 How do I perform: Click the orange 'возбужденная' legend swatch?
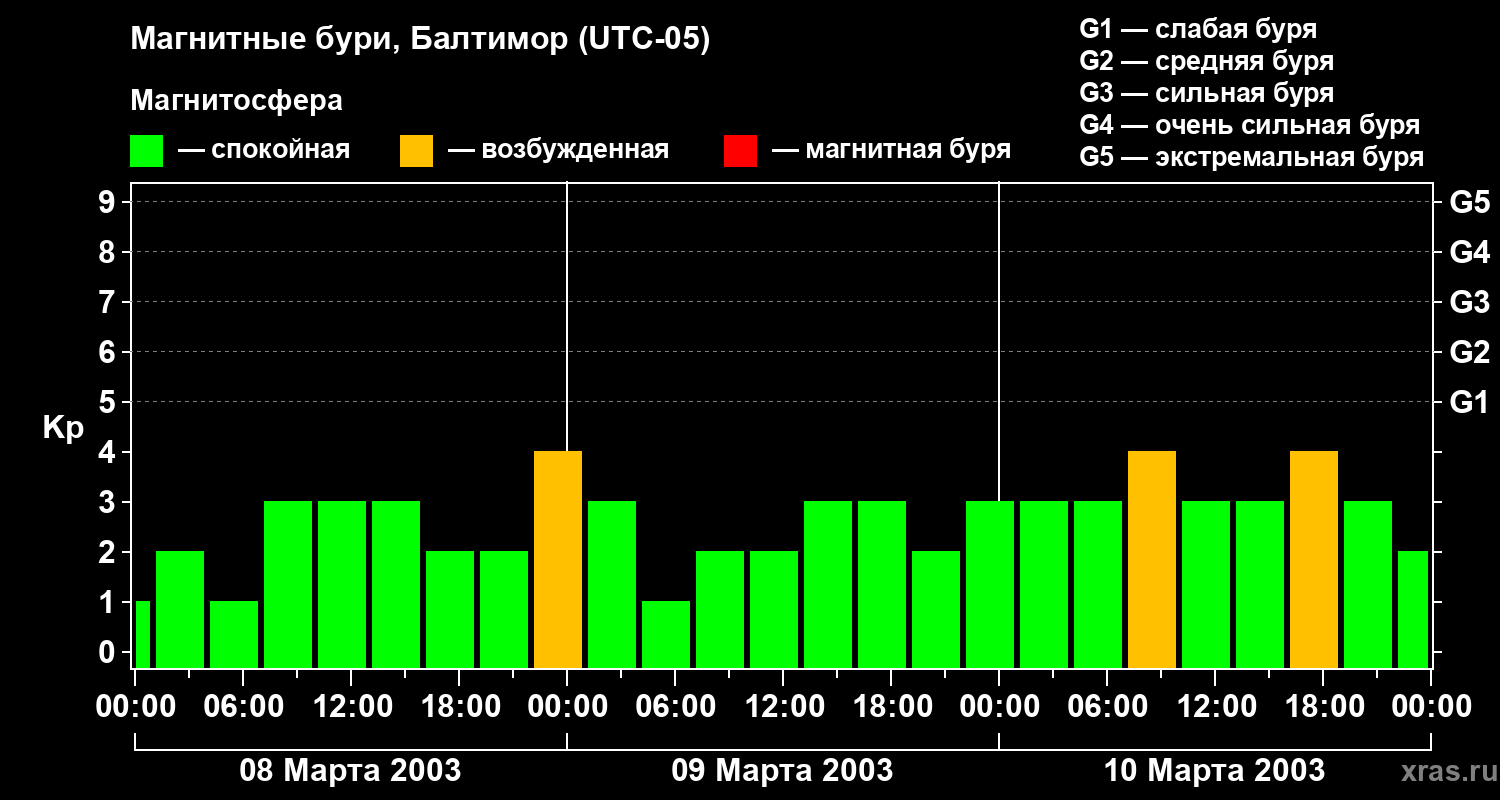(417, 151)
